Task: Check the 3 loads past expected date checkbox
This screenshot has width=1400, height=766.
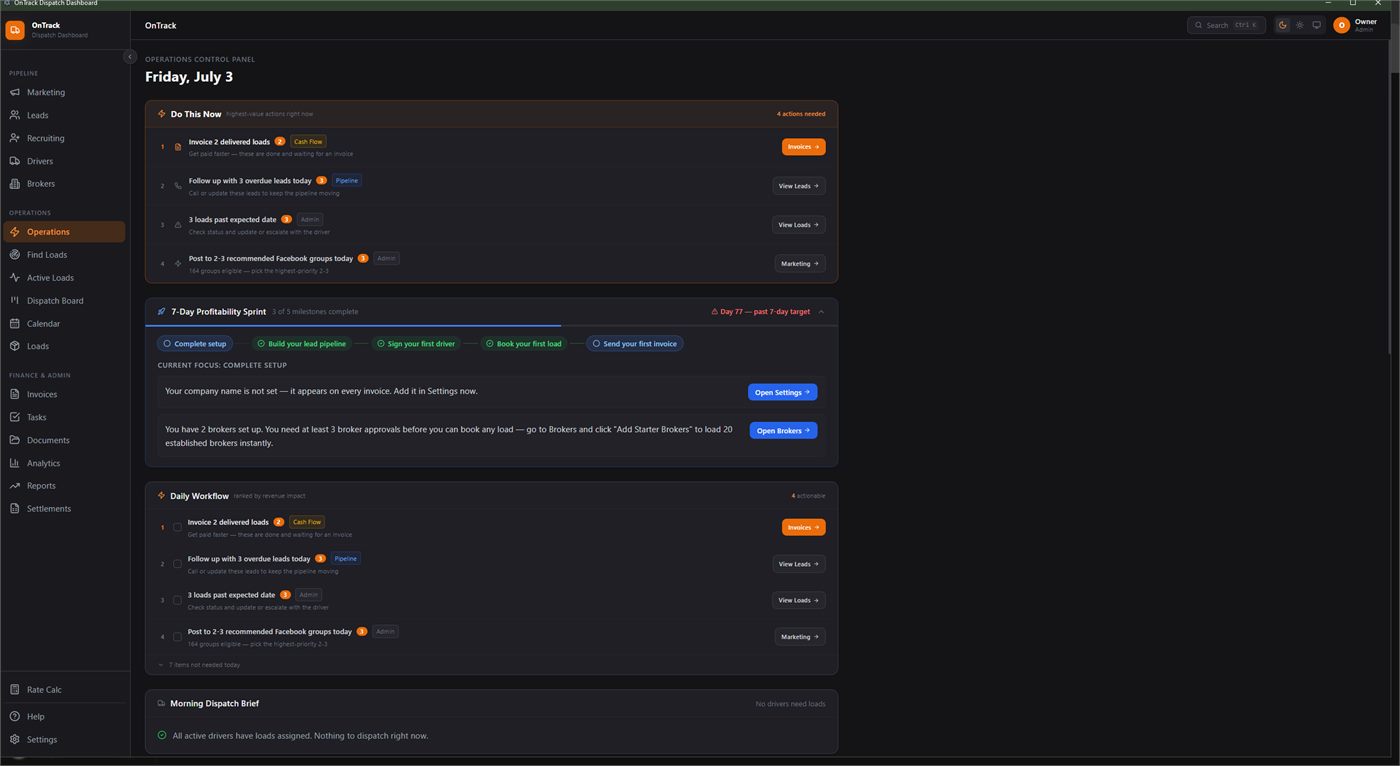Action: [177, 600]
